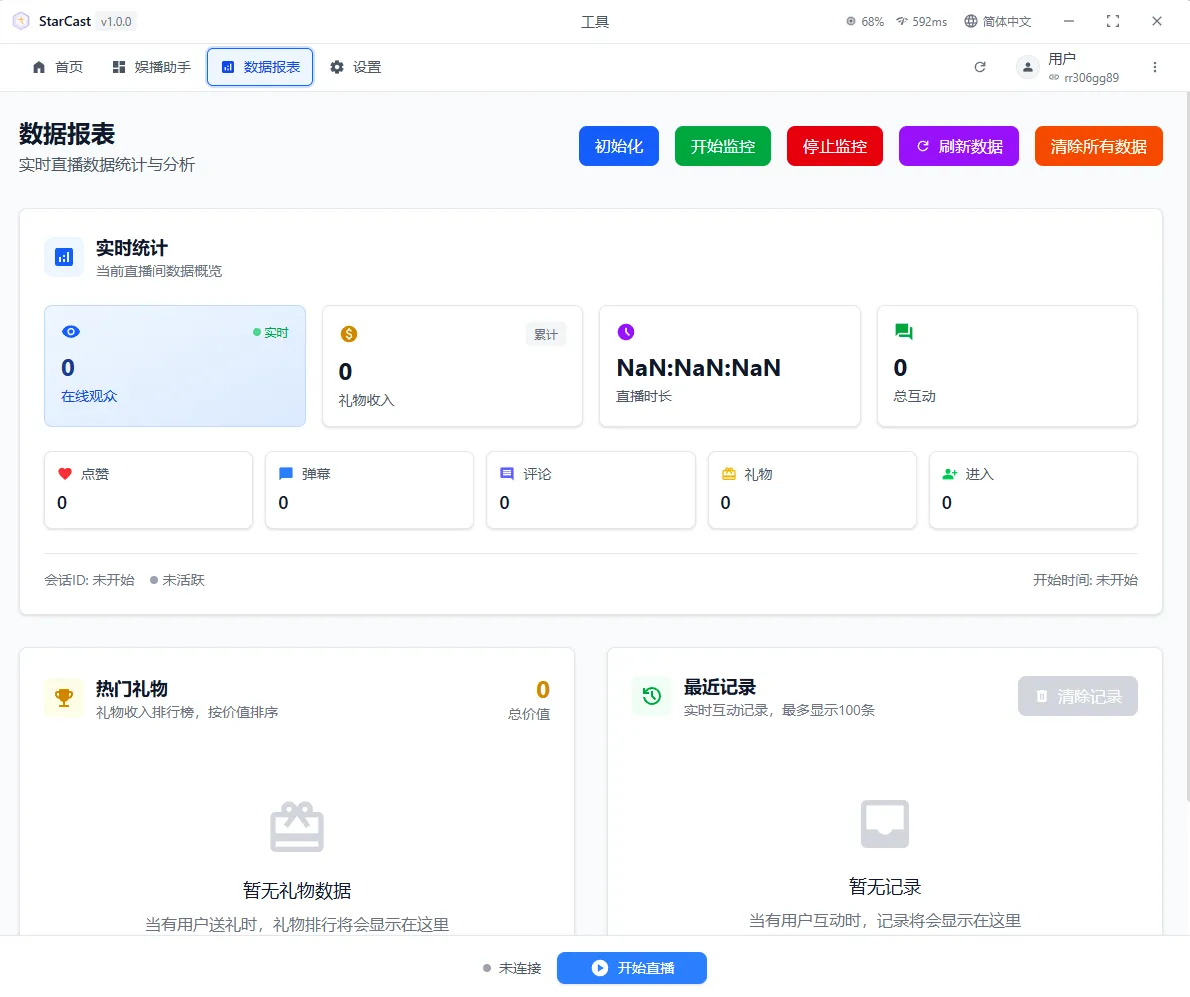Click the dollar icon on 礼物收入 card

[x=346, y=331]
